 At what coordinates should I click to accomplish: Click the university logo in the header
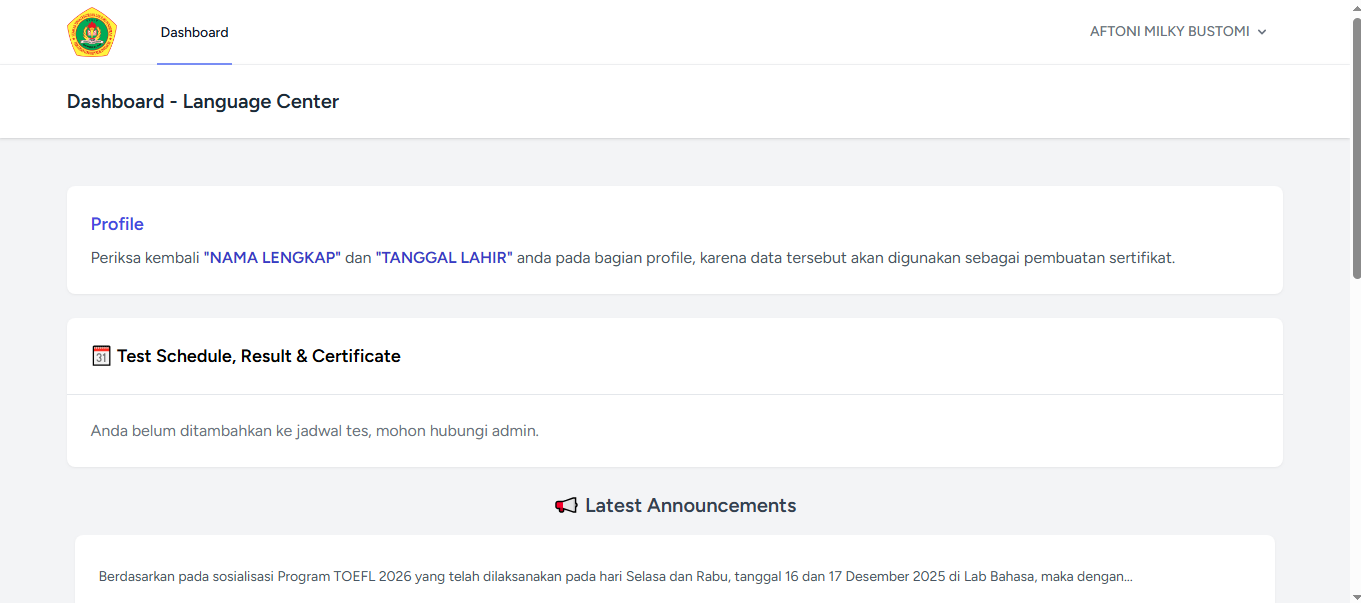click(92, 32)
